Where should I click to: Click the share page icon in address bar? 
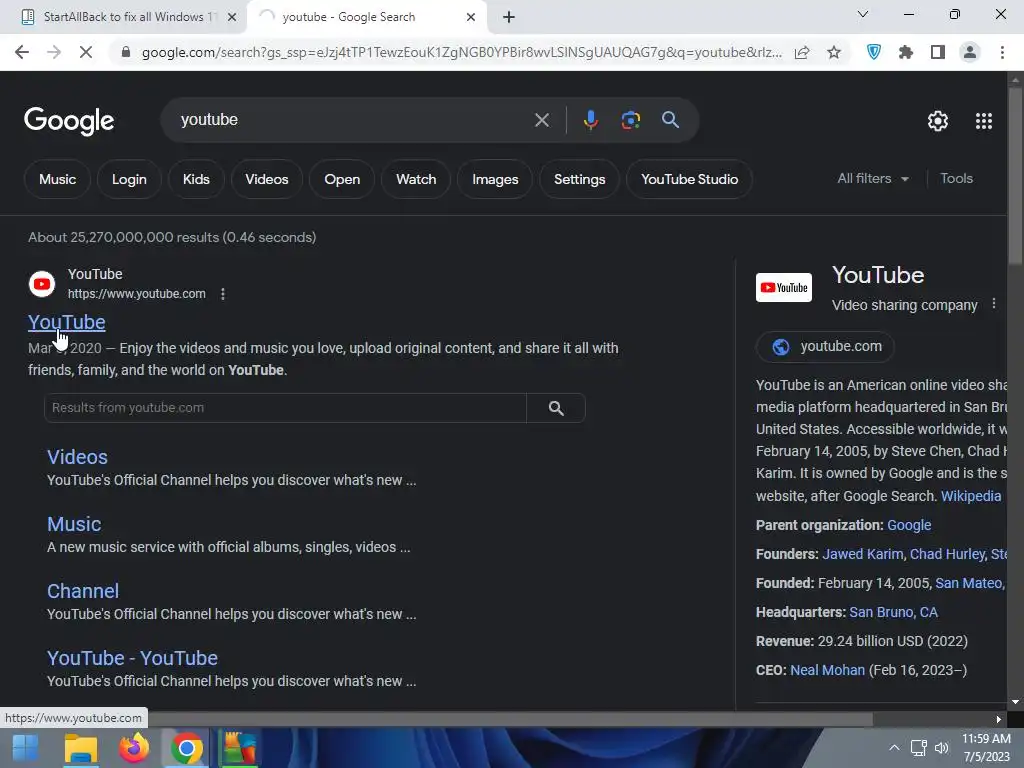[x=802, y=52]
